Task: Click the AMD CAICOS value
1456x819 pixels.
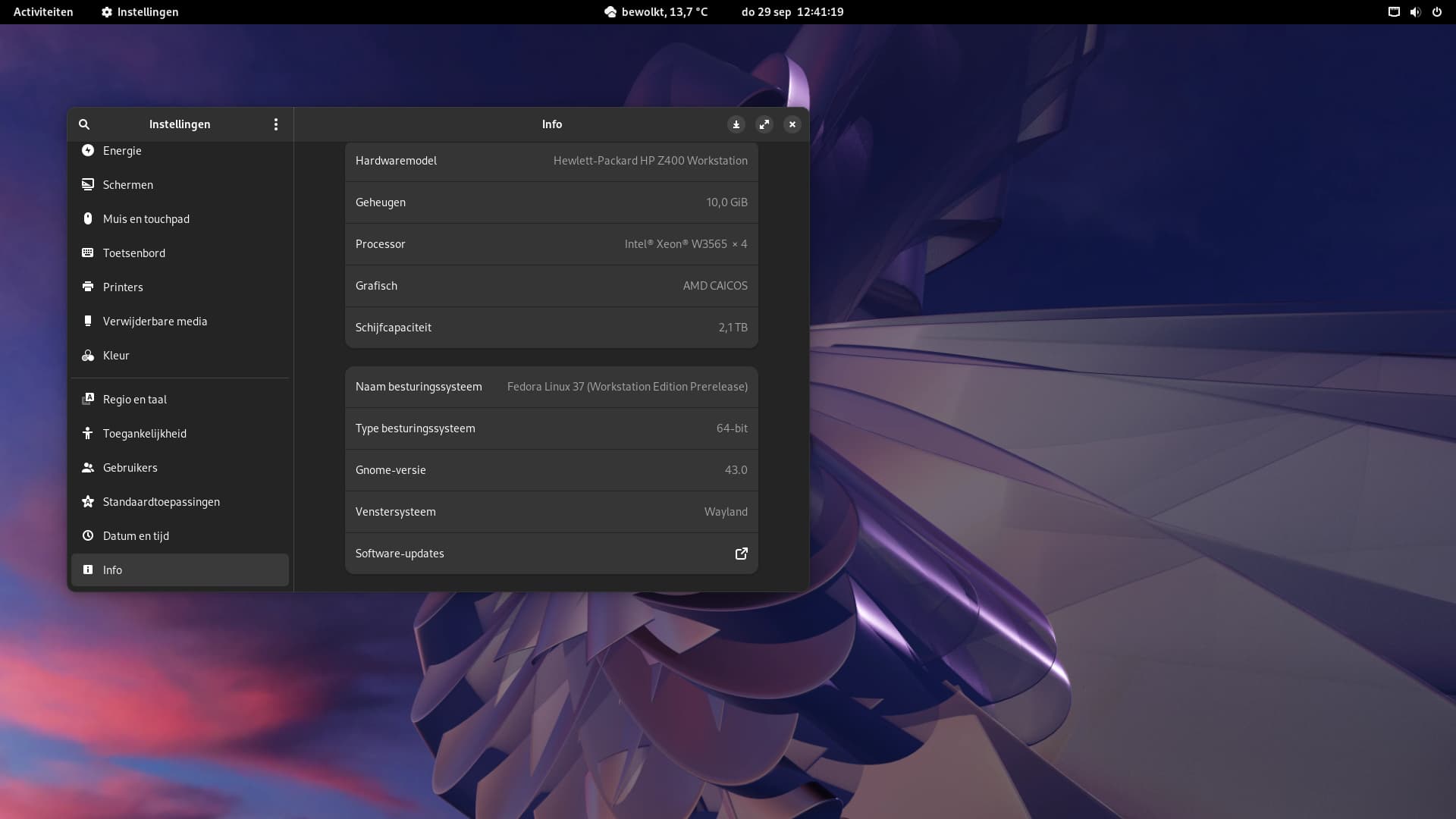Action: pyautogui.click(x=715, y=286)
